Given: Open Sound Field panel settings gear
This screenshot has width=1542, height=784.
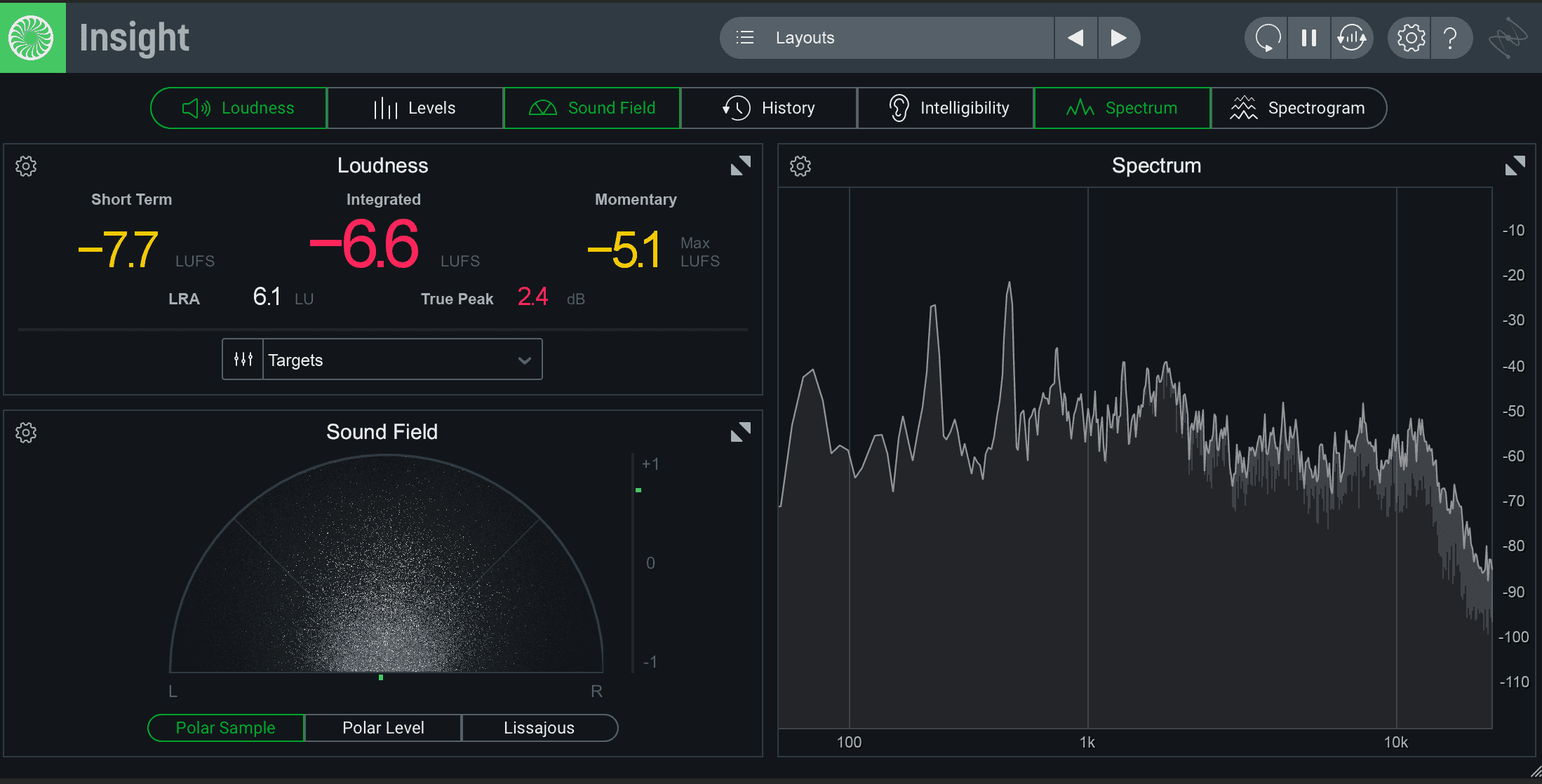Looking at the screenshot, I should 26,433.
